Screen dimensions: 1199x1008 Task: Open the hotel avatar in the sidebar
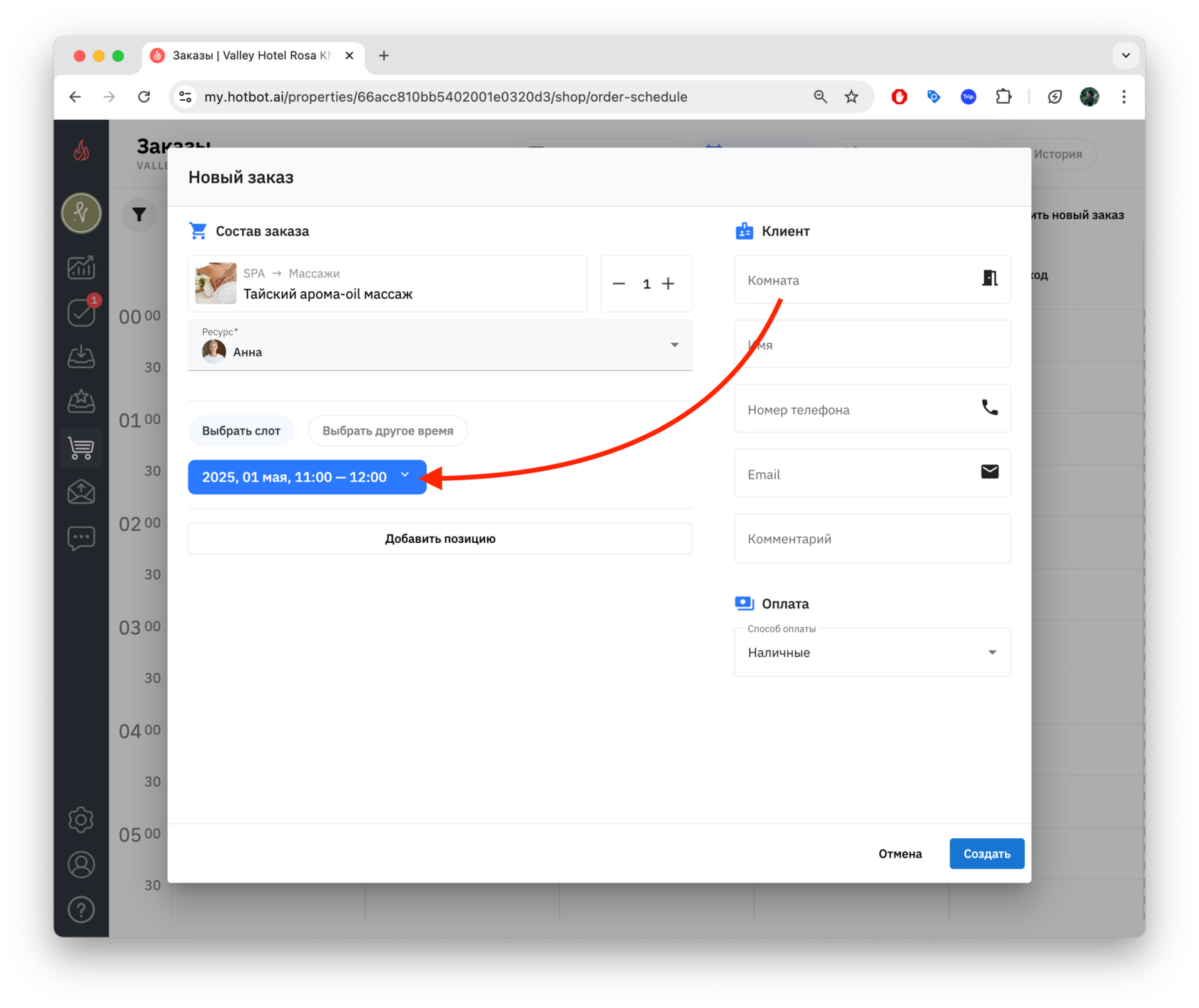click(x=81, y=213)
